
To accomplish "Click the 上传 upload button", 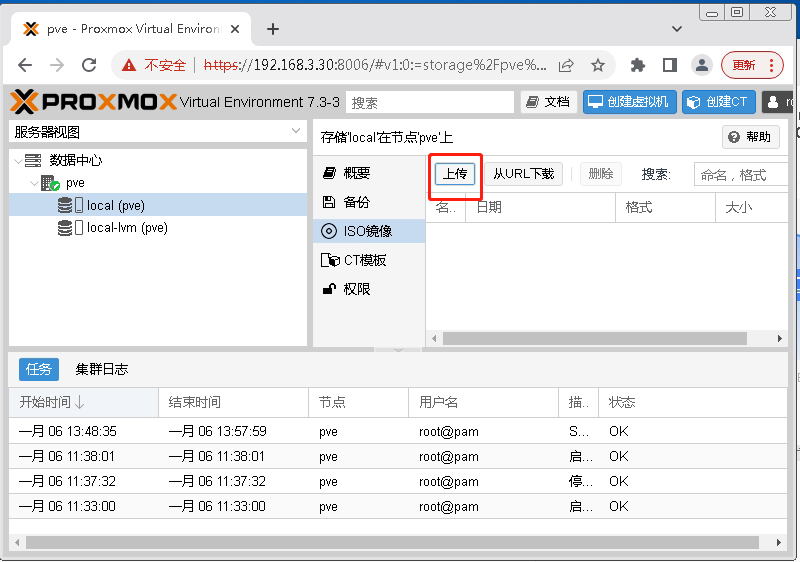I will click(x=455, y=174).
